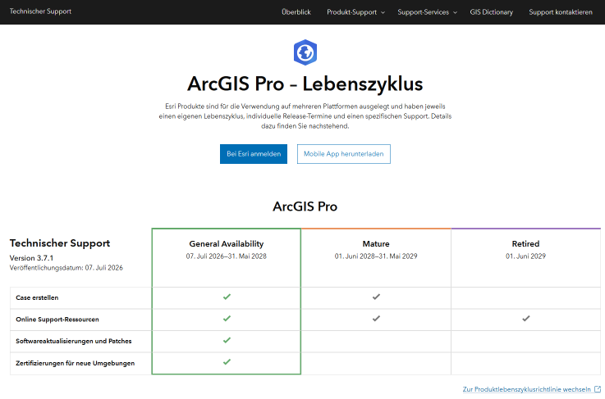Click the Online Support-Ressourcen row label
Image resolution: width=605 pixels, height=399 pixels.
(57, 319)
